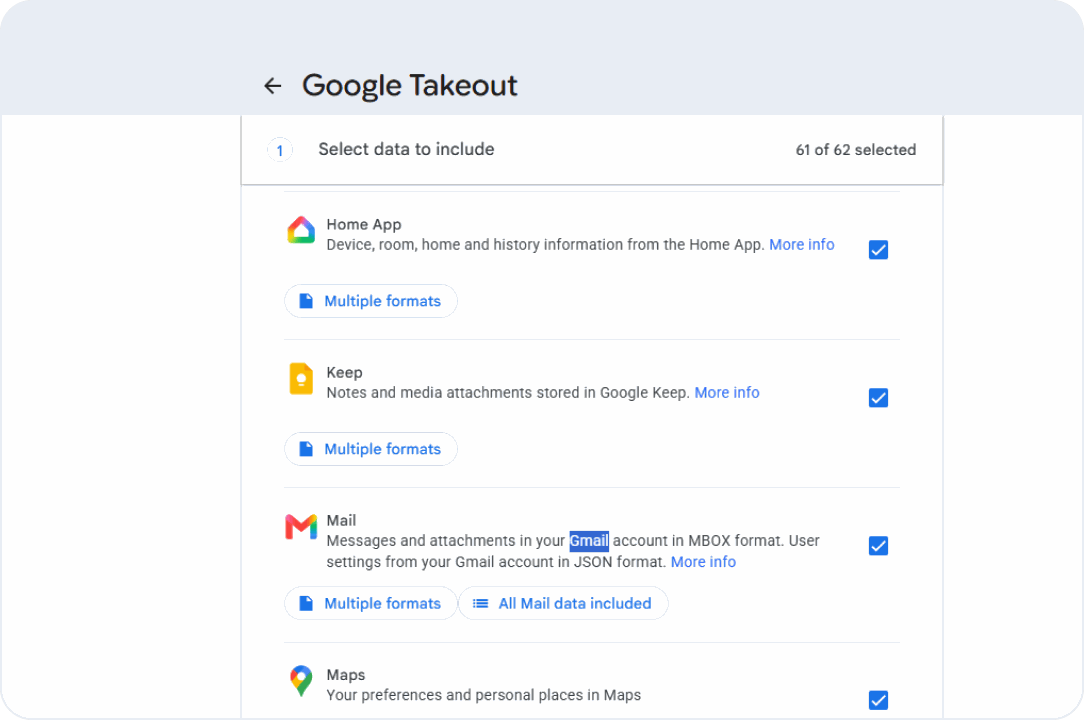Open More info link for Home App
The image size is (1084, 720).
tap(801, 245)
